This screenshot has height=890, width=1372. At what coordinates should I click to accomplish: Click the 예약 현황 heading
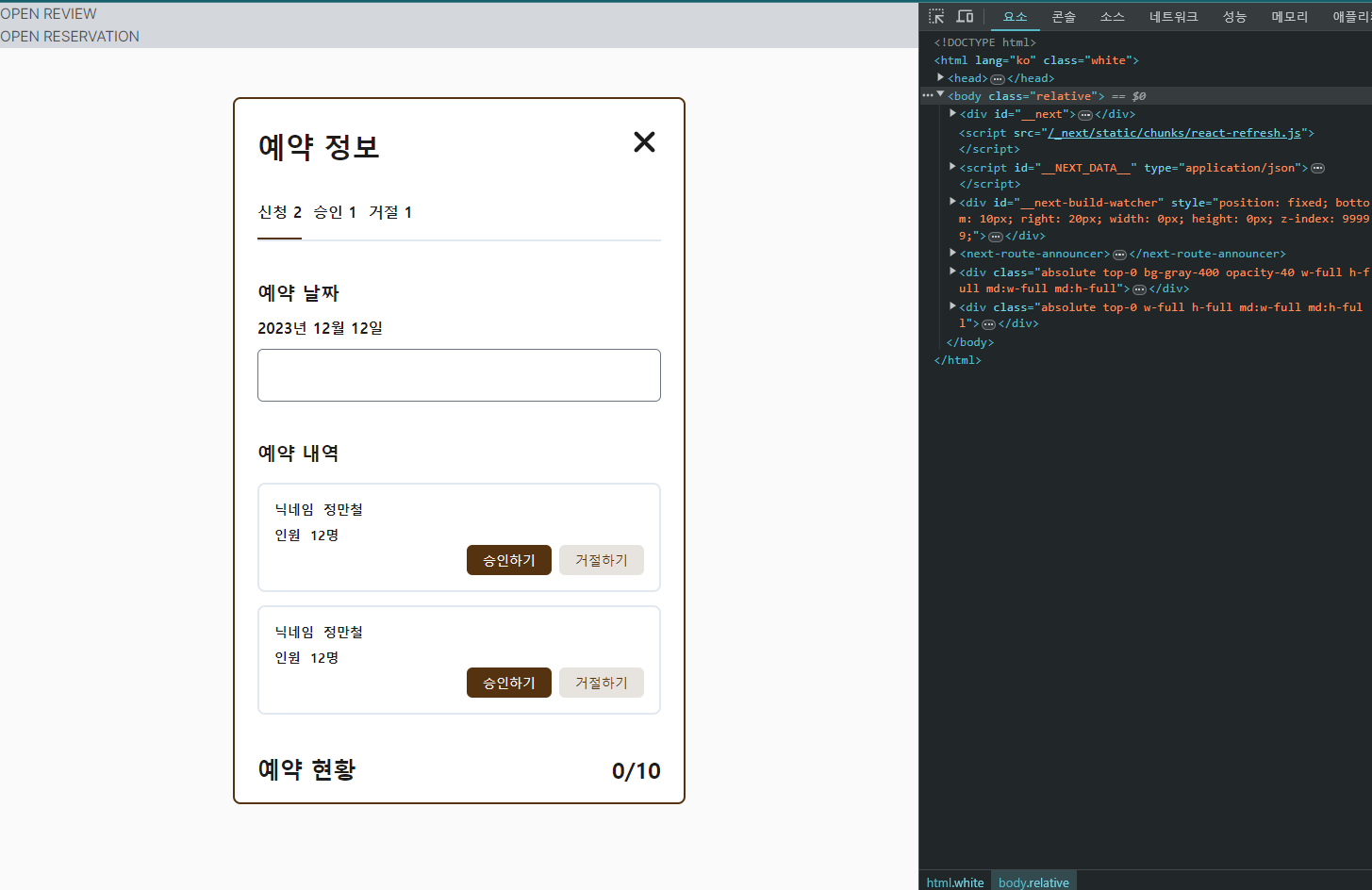point(306,769)
